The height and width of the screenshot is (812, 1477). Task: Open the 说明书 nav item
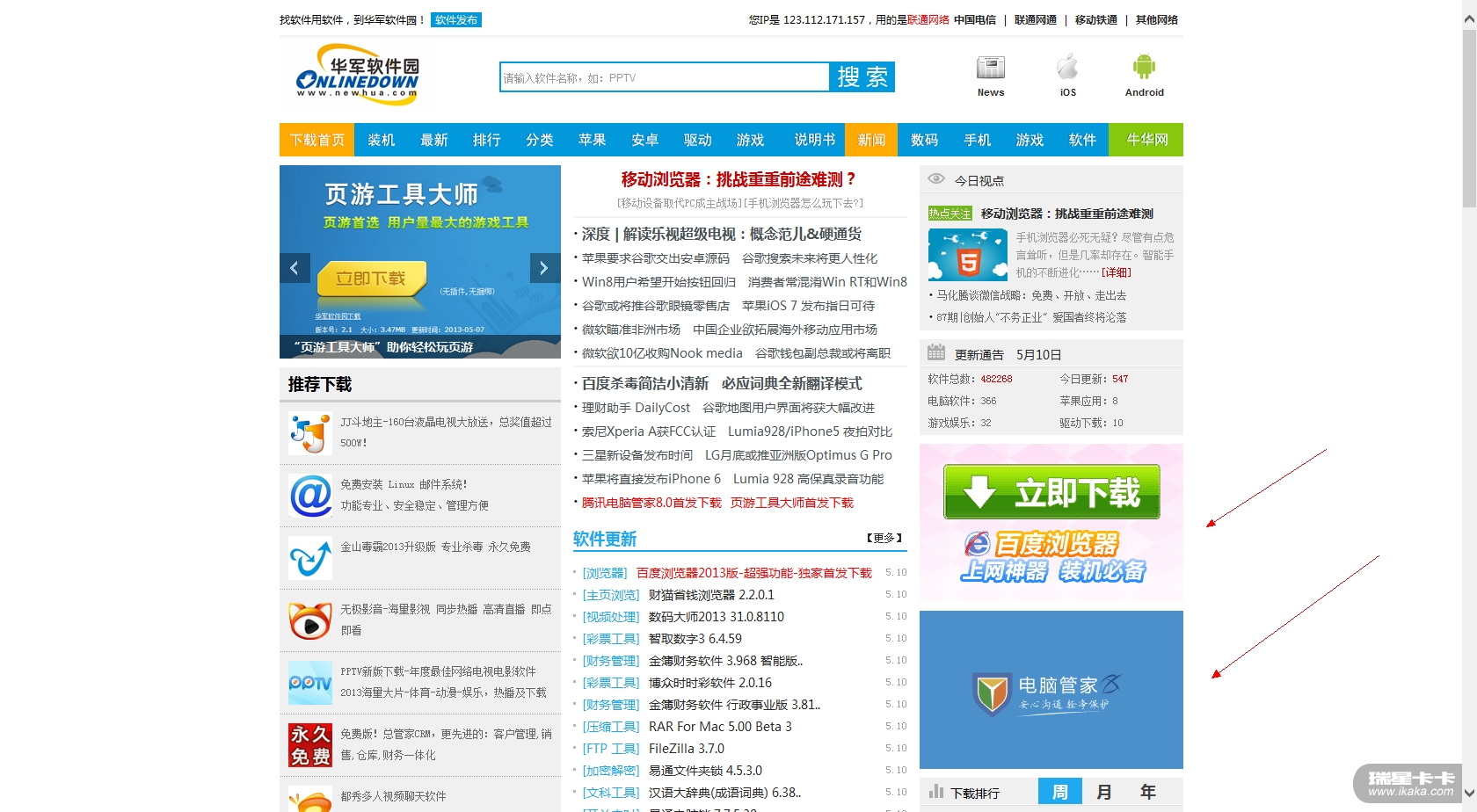(x=815, y=140)
